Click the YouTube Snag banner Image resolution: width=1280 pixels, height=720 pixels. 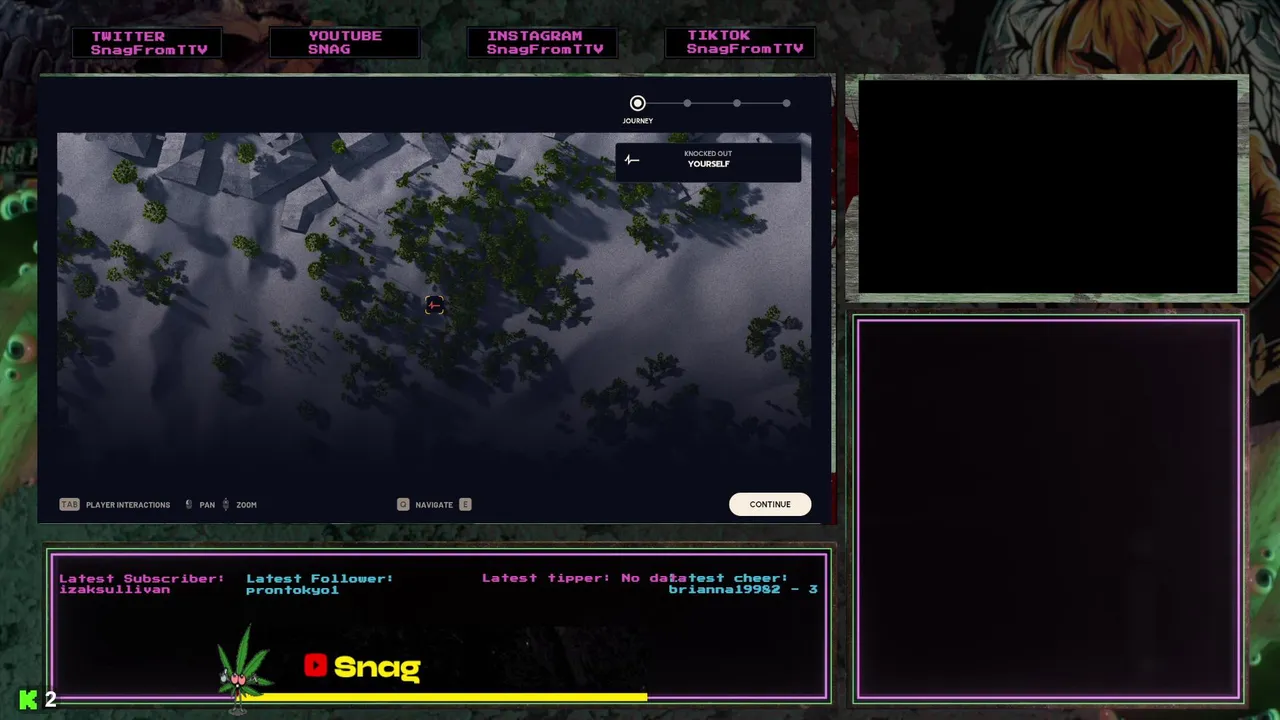point(344,43)
